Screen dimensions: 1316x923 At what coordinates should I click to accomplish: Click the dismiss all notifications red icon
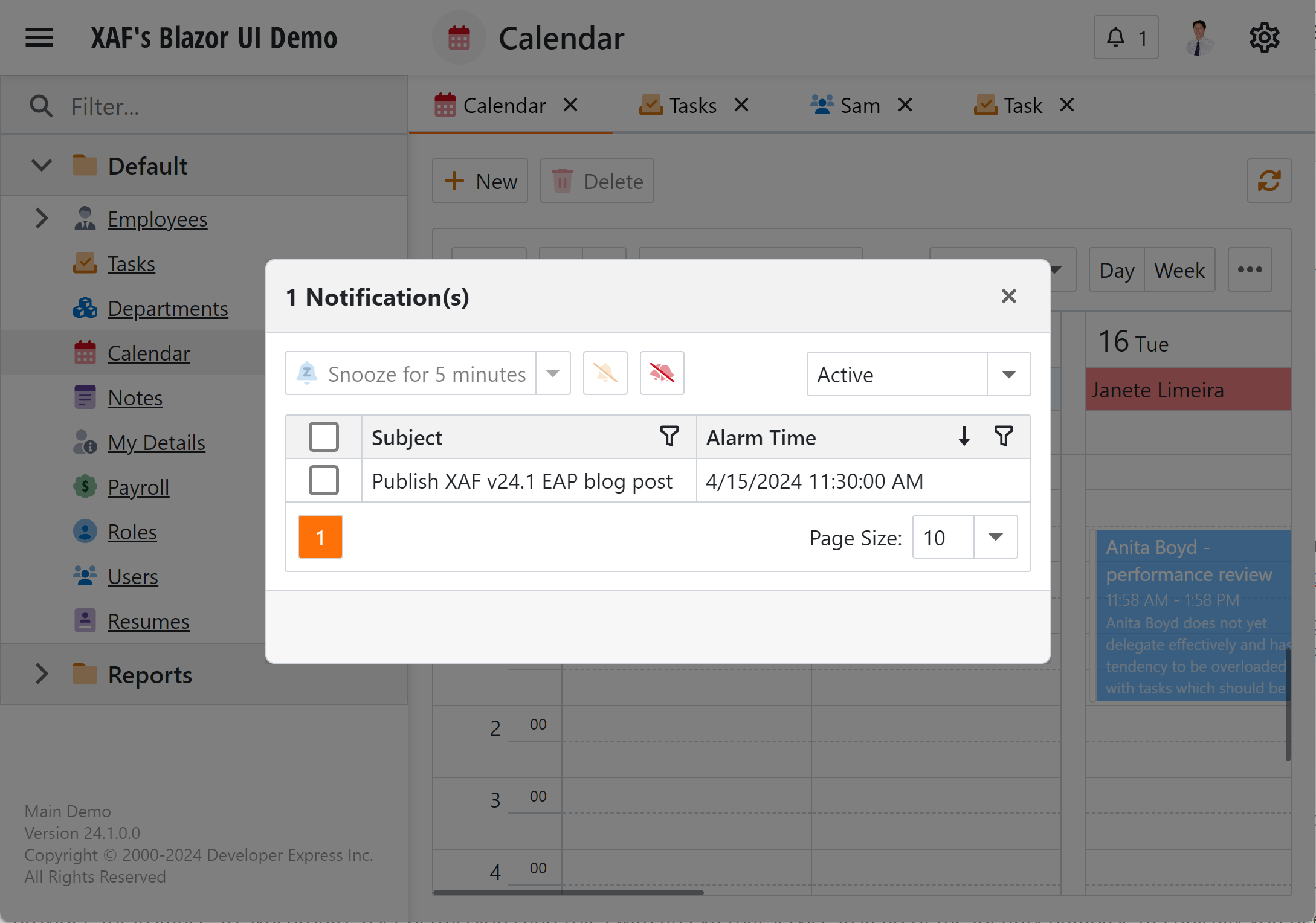pyautogui.click(x=662, y=373)
